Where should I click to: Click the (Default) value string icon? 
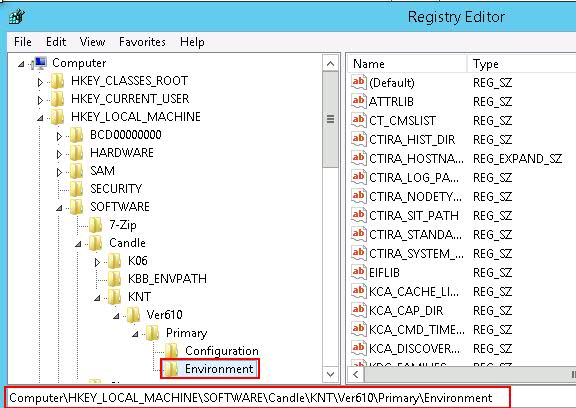click(359, 82)
